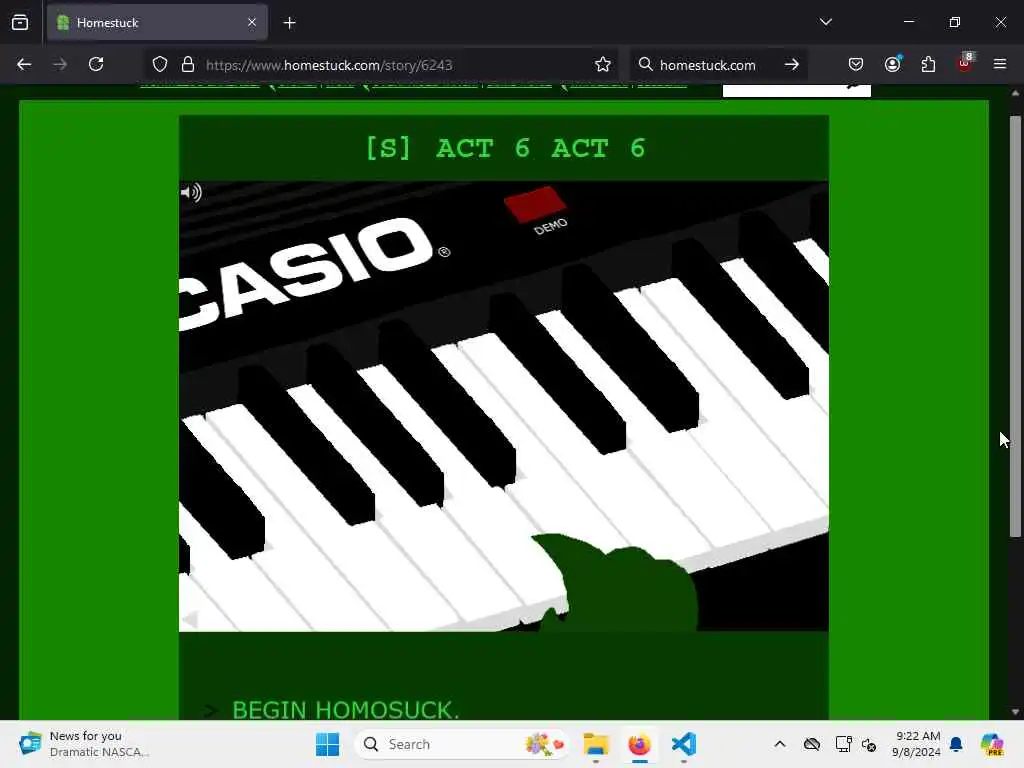Open Firefox View recent browsing icon
The image size is (1024, 768).
click(20, 22)
